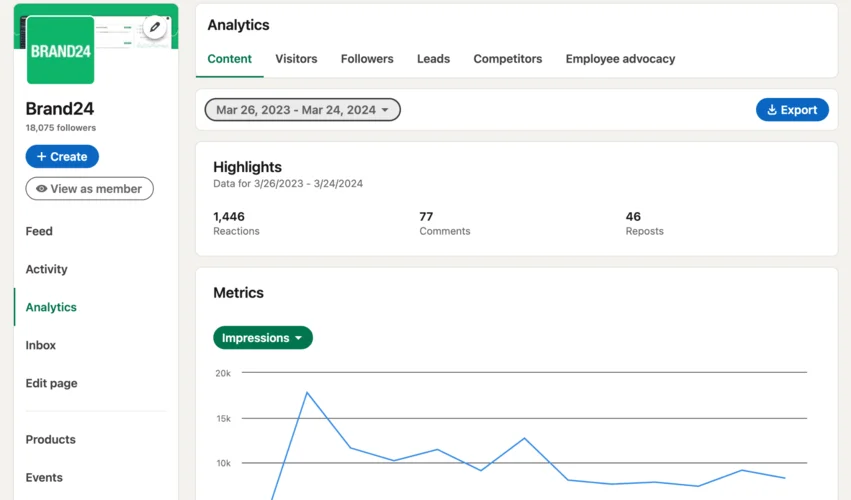The height and width of the screenshot is (500, 851).
Task: Select Analytics in the left sidebar
Action: (51, 307)
